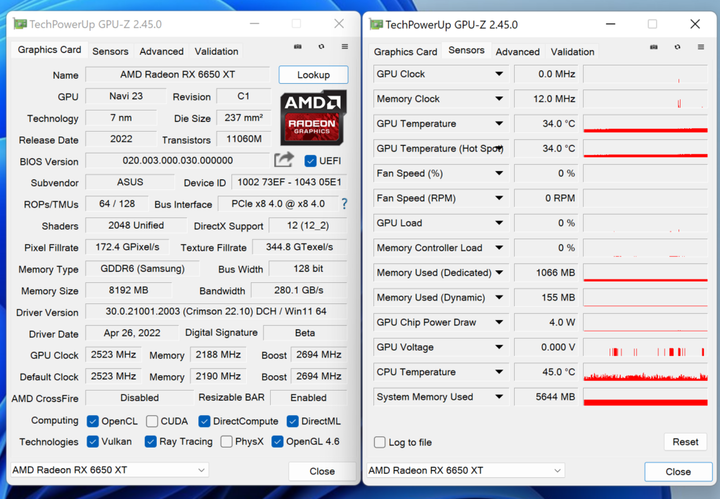Click GPU-Z app icon in right title bar
The image size is (720, 499).
pyautogui.click(x=376, y=24)
